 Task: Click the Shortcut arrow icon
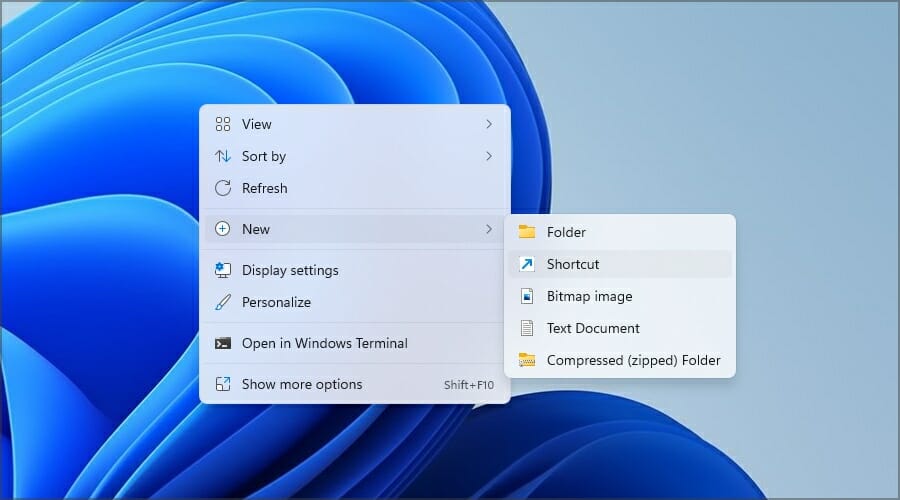pyautogui.click(x=526, y=264)
